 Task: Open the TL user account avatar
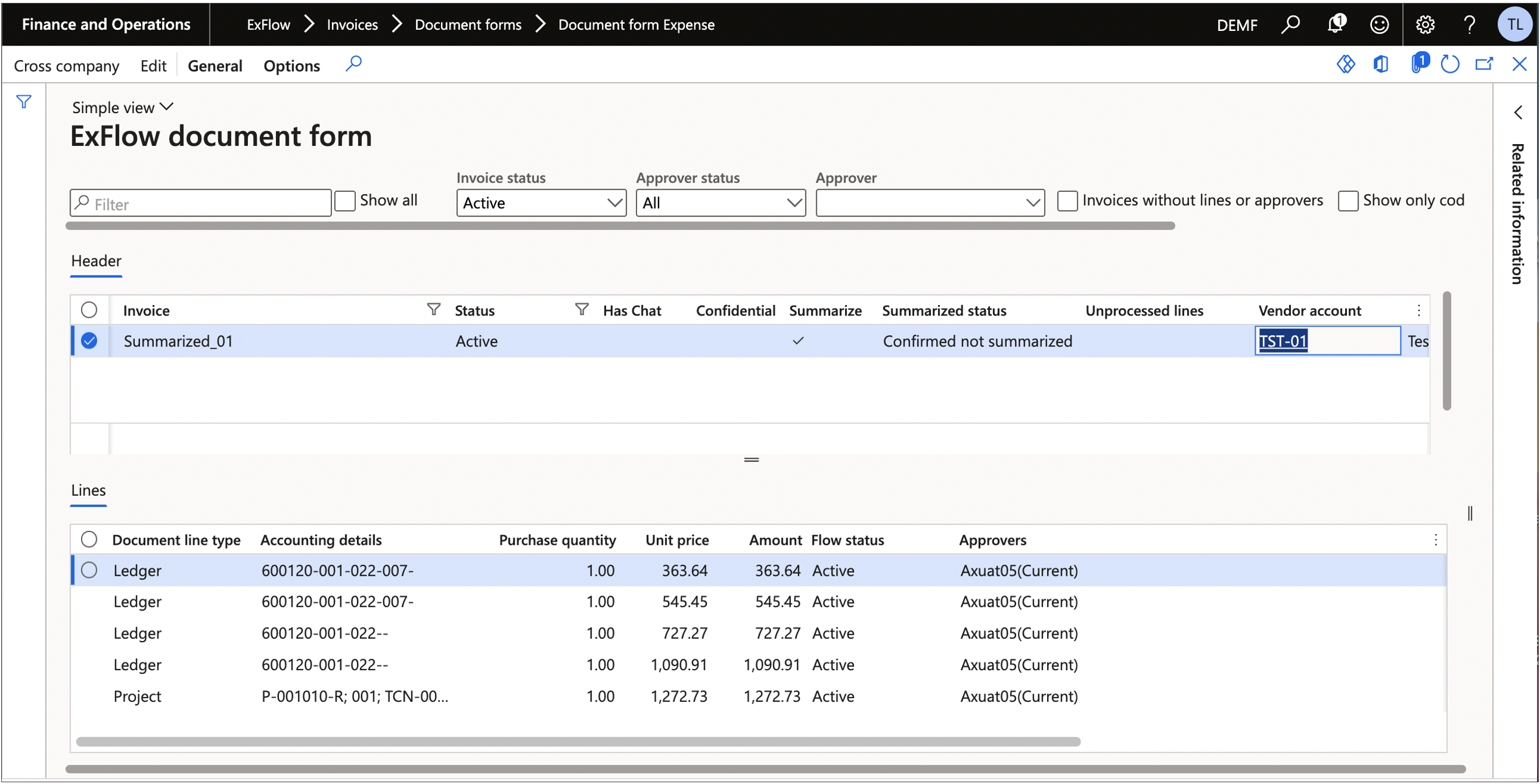[1515, 24]
